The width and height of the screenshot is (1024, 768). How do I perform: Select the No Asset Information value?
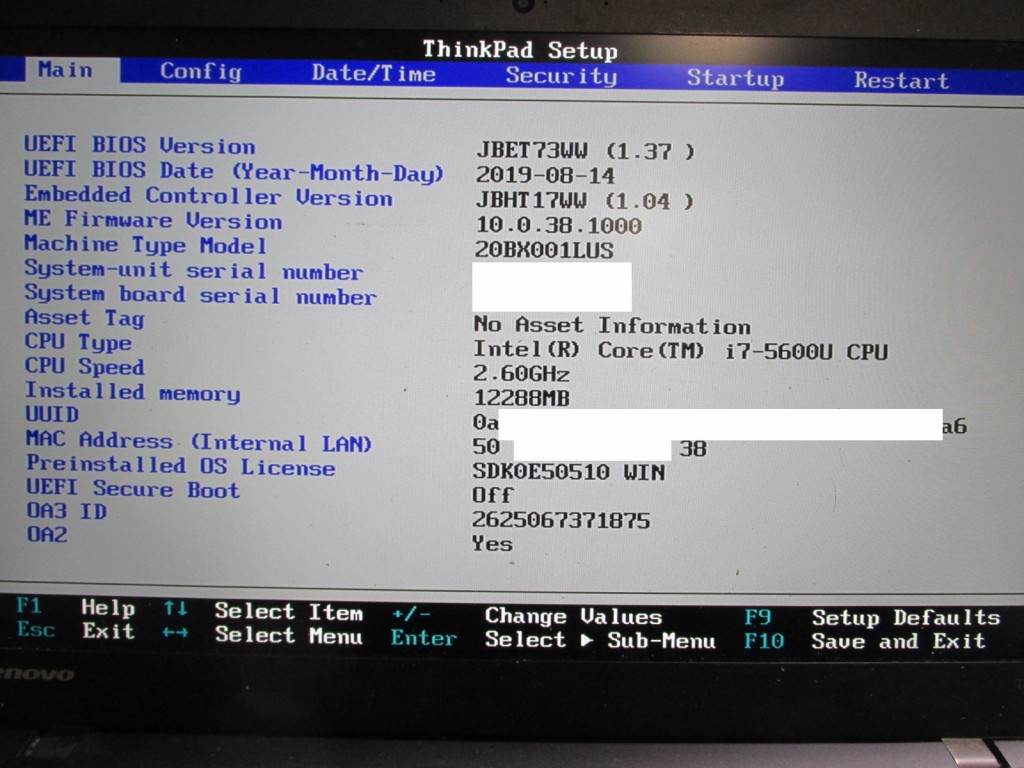[x=612, y=325]
